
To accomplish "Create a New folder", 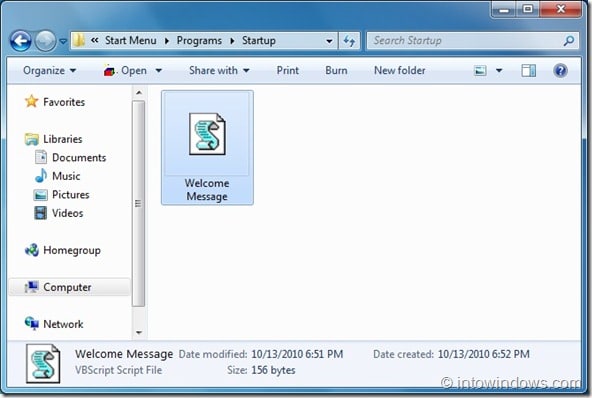I will 399,71.
